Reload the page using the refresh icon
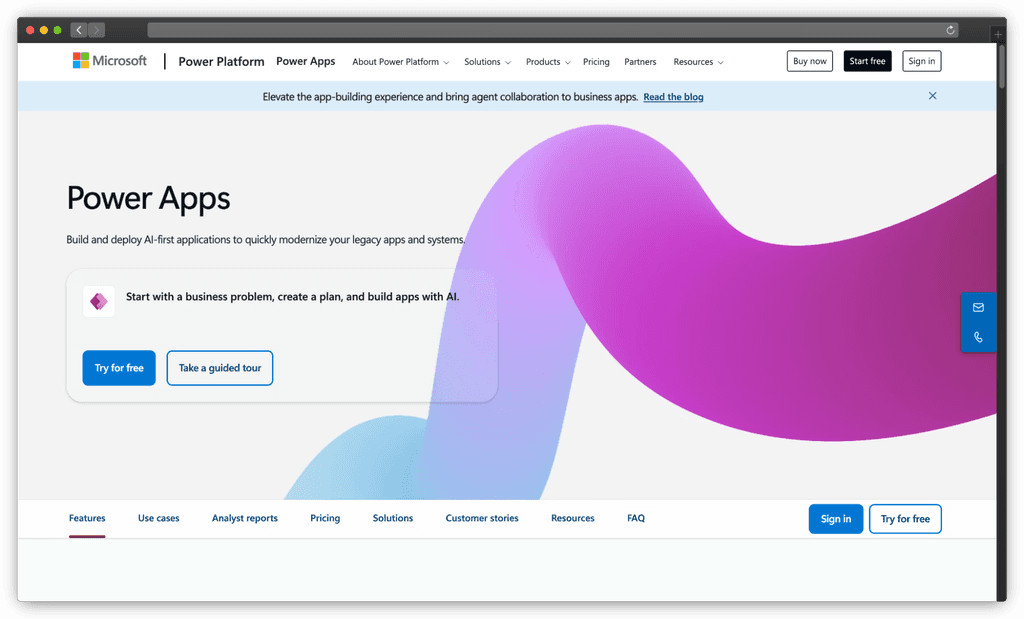 pyautogui.click(x=950, y=29)
